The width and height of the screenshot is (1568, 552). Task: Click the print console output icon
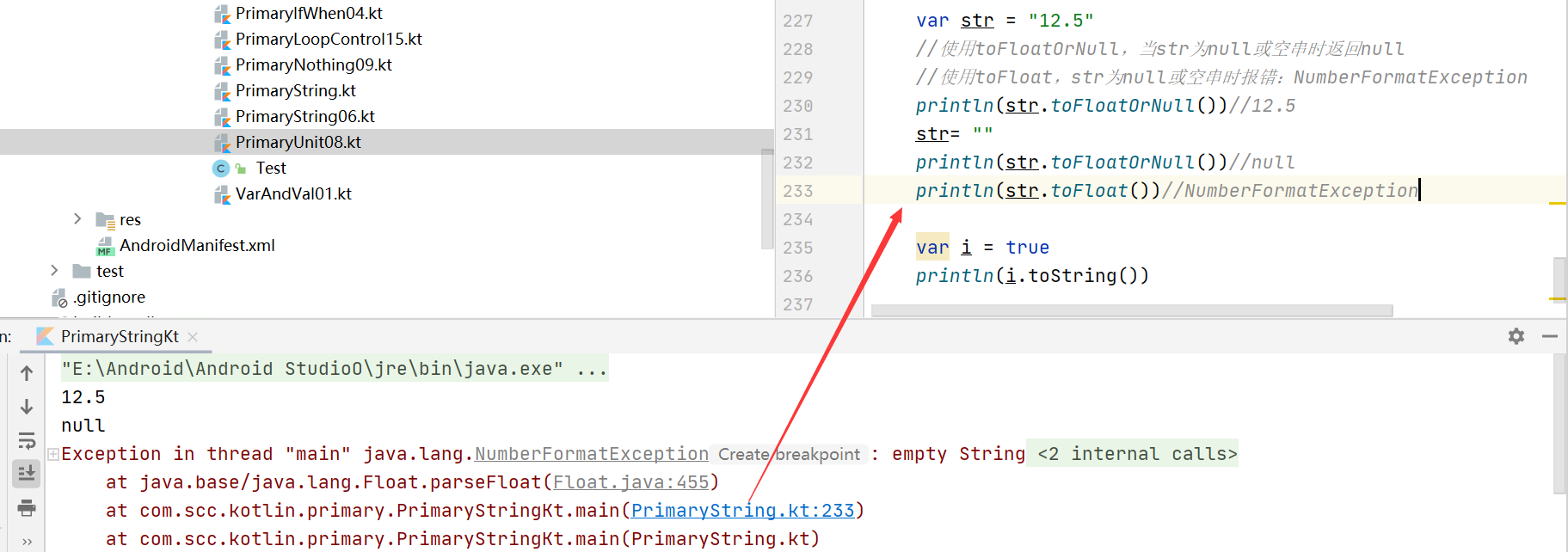[x=27, y=507]
